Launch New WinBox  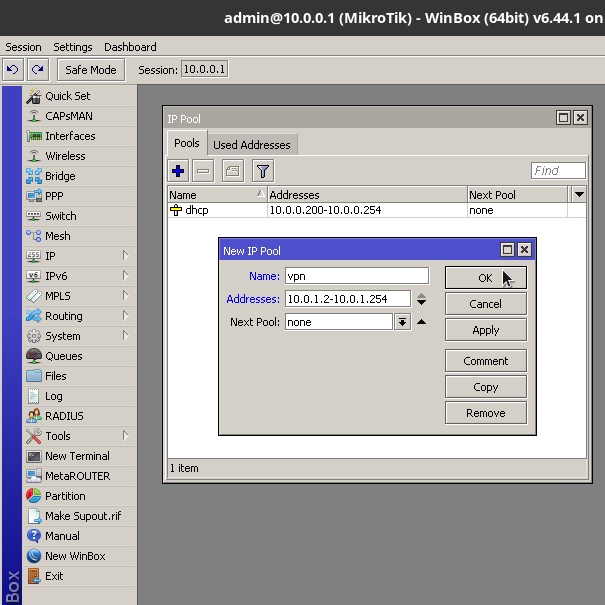point(80,556)
